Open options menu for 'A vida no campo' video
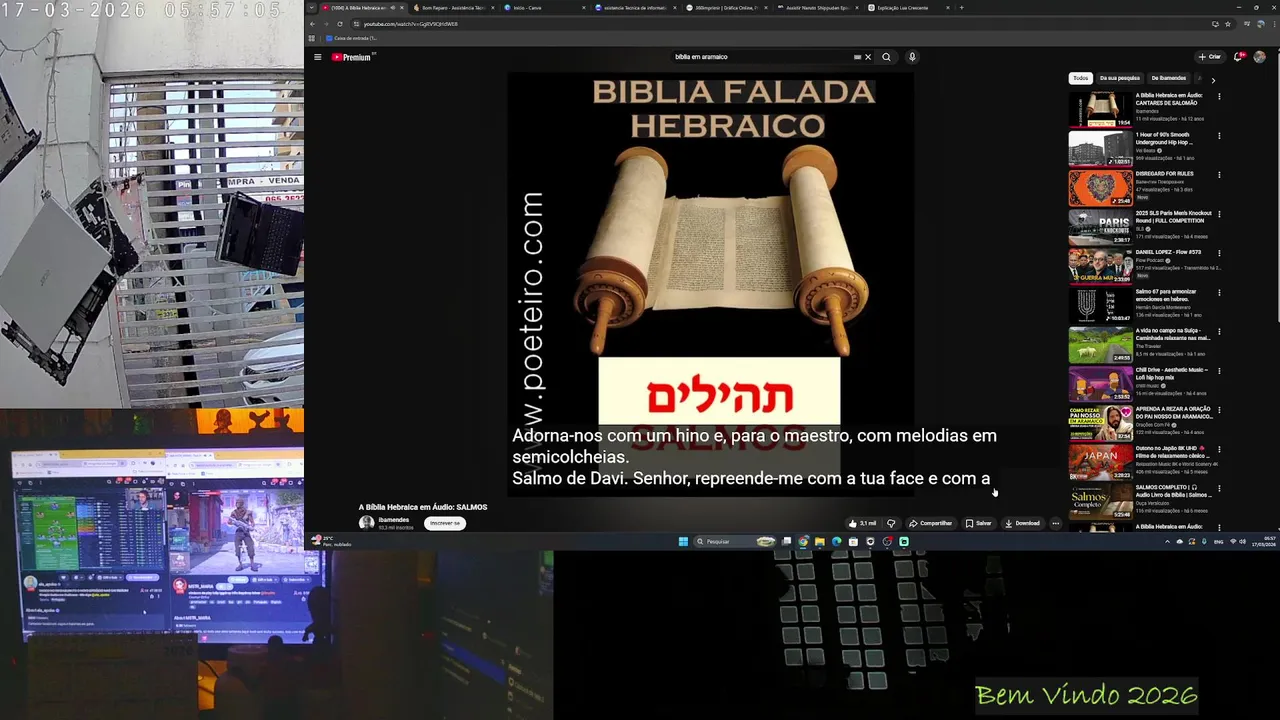Screen dimensions: 1280x720 click(x=1219, y=331)
